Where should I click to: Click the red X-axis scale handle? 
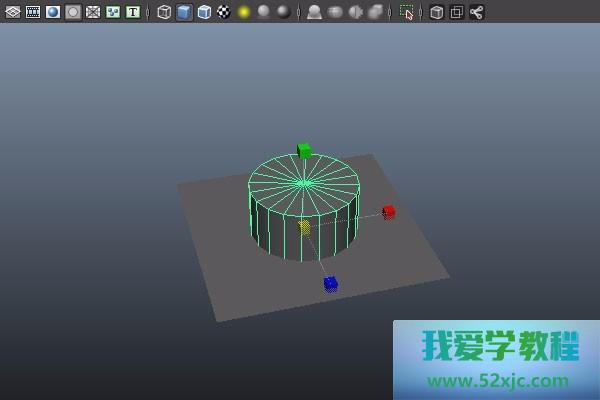click(x=389, y=212)
